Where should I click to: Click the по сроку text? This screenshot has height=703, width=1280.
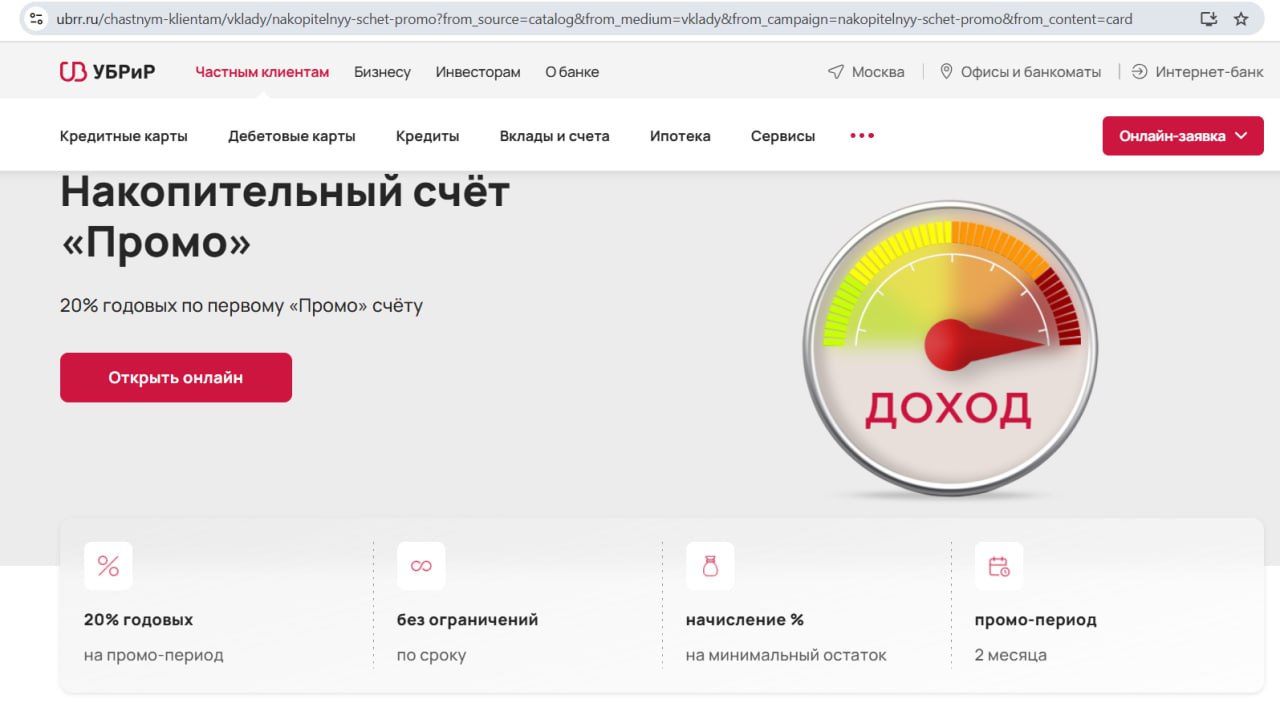tap(431, 656)
